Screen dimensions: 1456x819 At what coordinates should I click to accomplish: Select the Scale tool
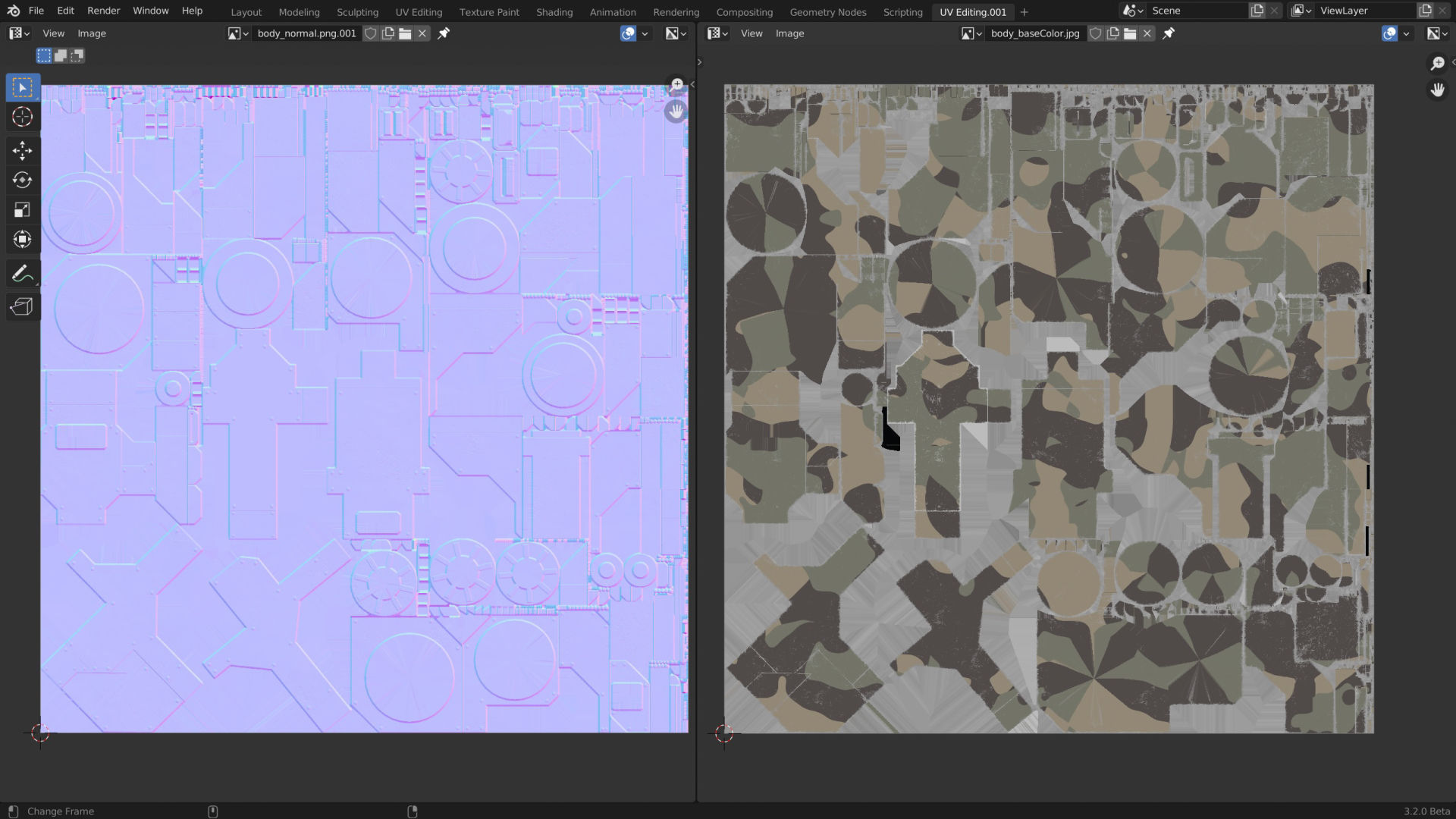point(22,210)
